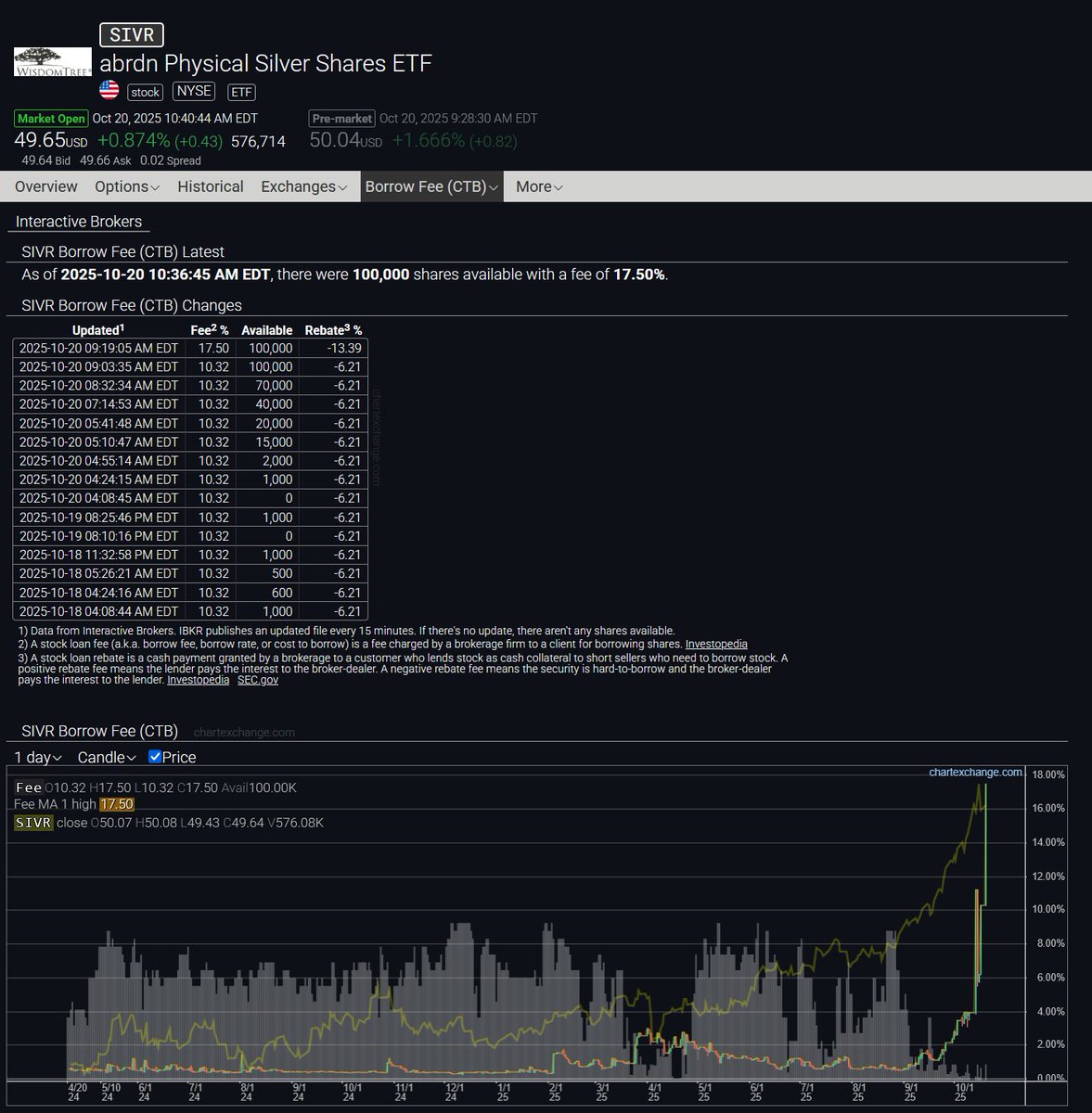Viewport: 1092px width, 1113px height.
Task: Click the 10/1 25 timeline label
Action: (x=964, y=1093)
